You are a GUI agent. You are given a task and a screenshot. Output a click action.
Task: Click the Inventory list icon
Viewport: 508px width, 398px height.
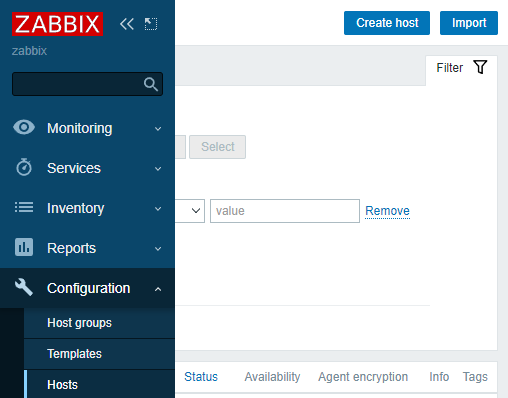(24, 207)
